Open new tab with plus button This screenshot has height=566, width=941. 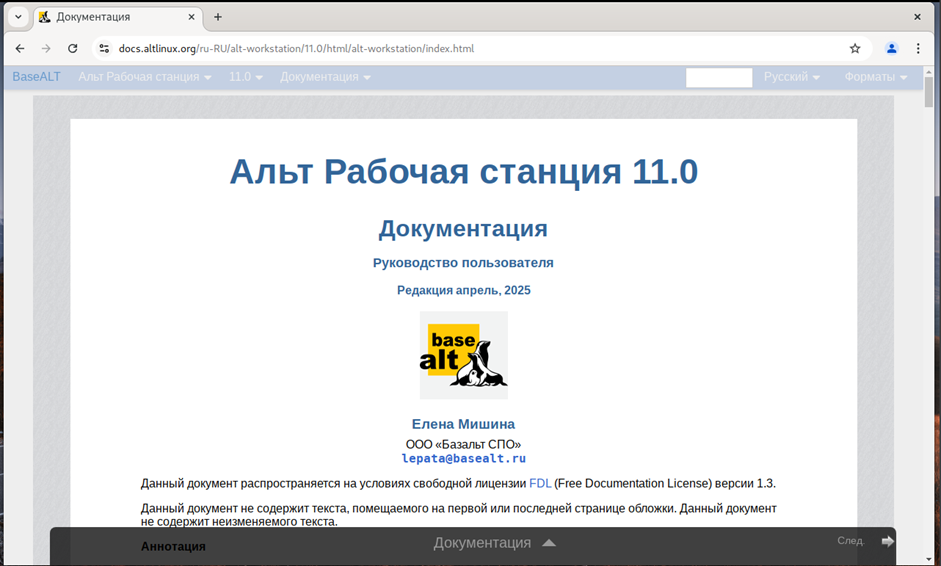[218, 17]
